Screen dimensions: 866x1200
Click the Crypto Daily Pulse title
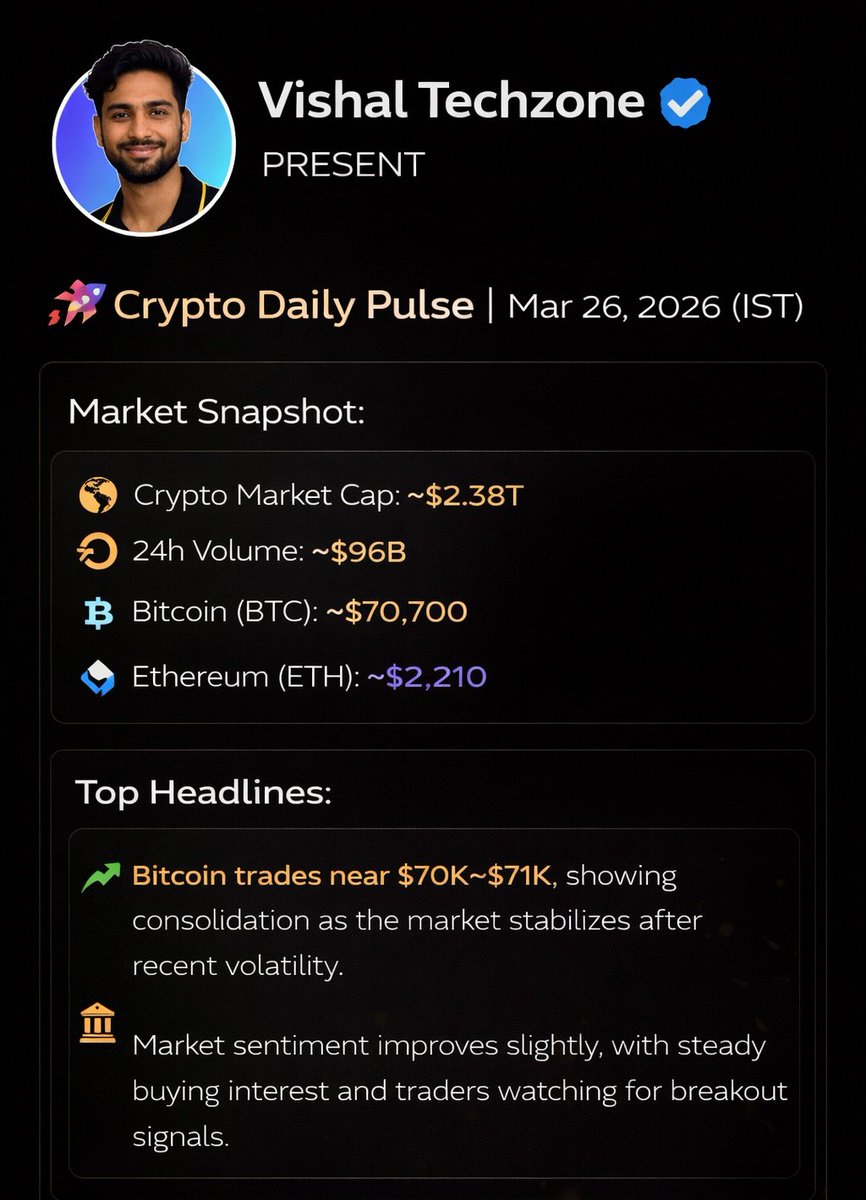pyautogui.click(x=293, y=304)
